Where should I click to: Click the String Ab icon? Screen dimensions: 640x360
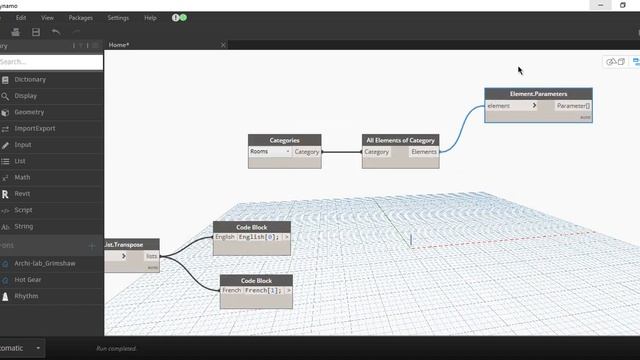pyautogui.click(x=5, y=227)
